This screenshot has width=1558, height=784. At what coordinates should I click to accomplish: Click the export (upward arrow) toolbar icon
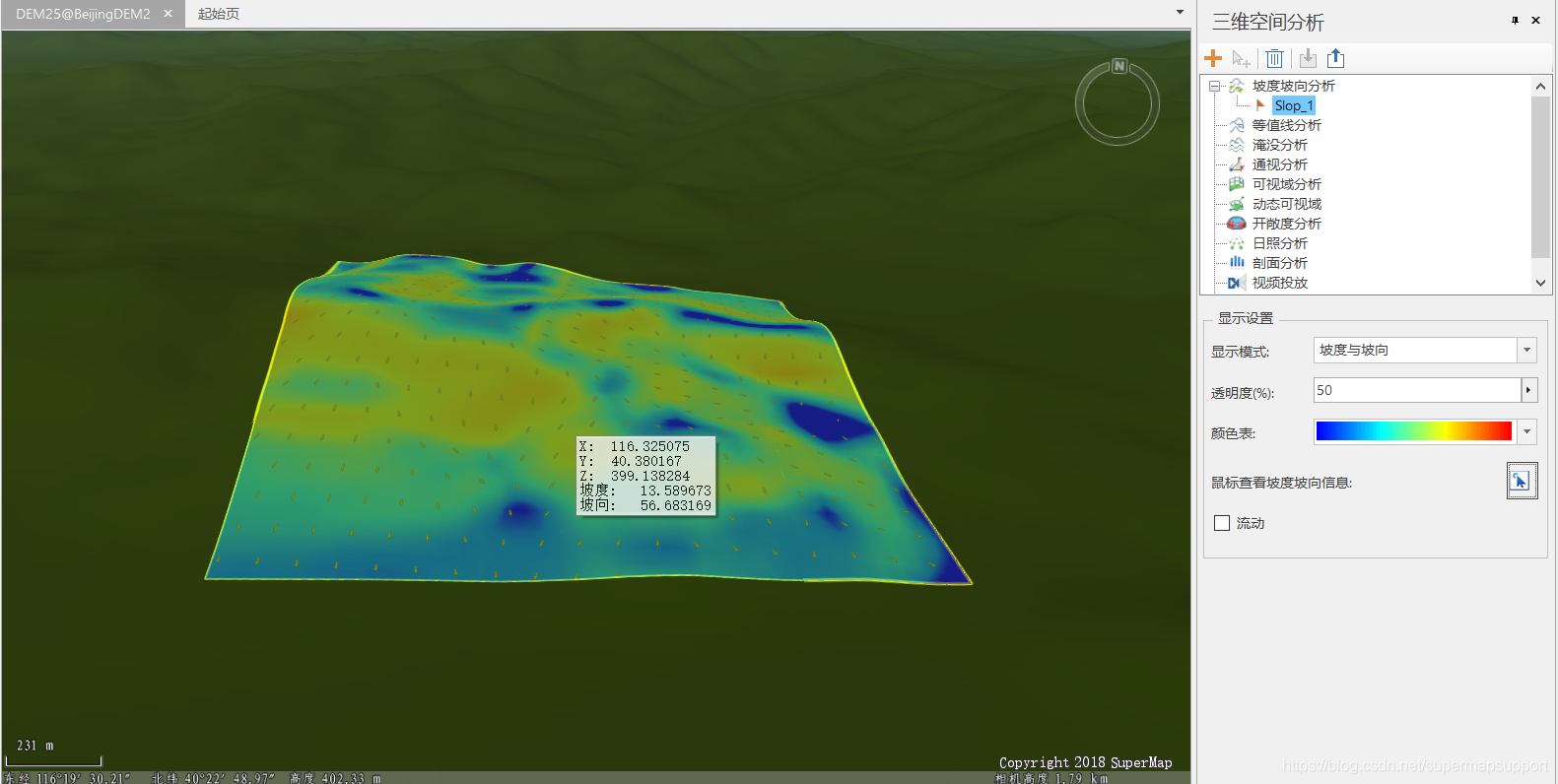click(x=1336, y=58)
